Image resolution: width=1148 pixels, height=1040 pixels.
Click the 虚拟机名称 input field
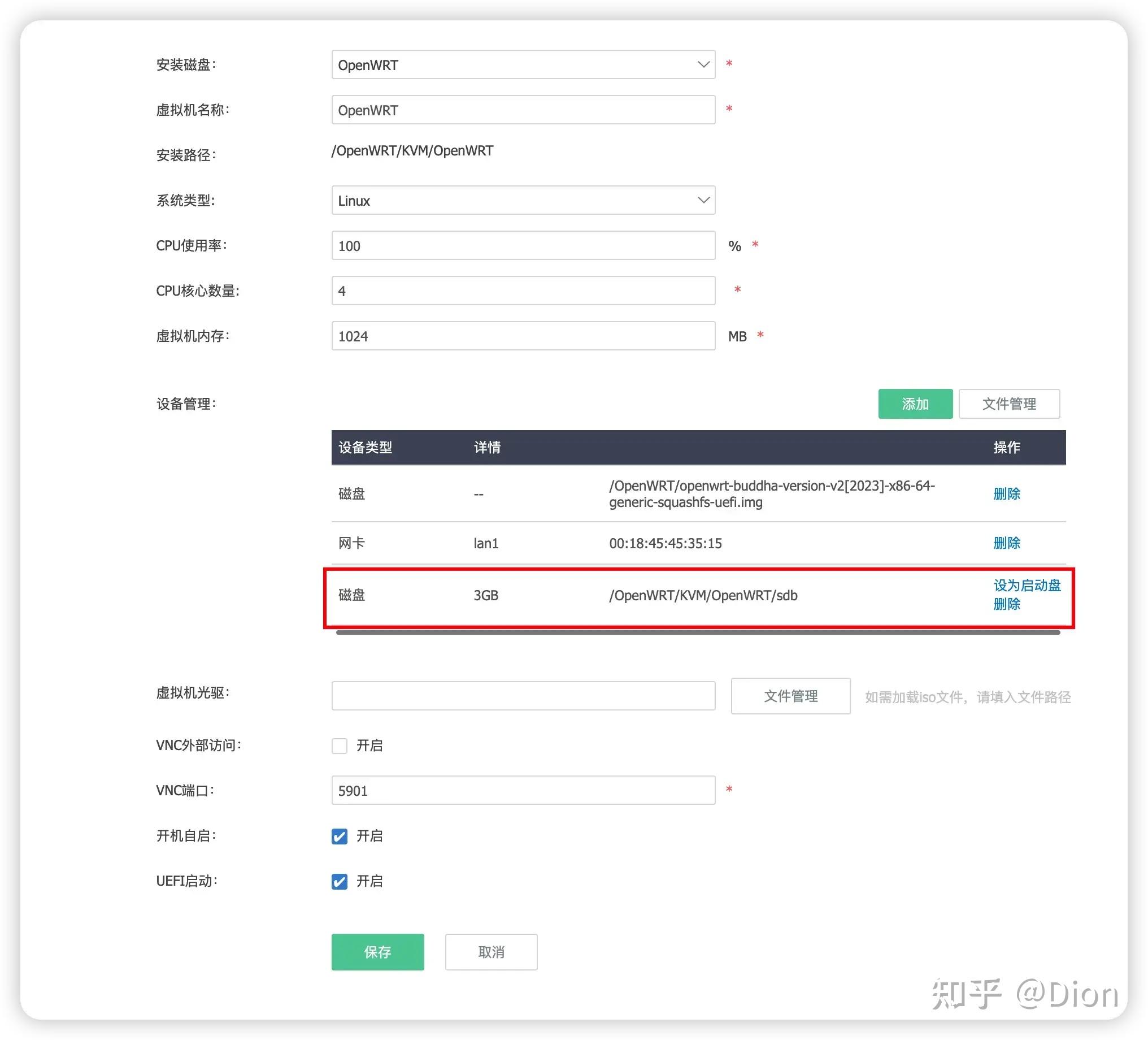pyautogui.click(x=522, y=109)
